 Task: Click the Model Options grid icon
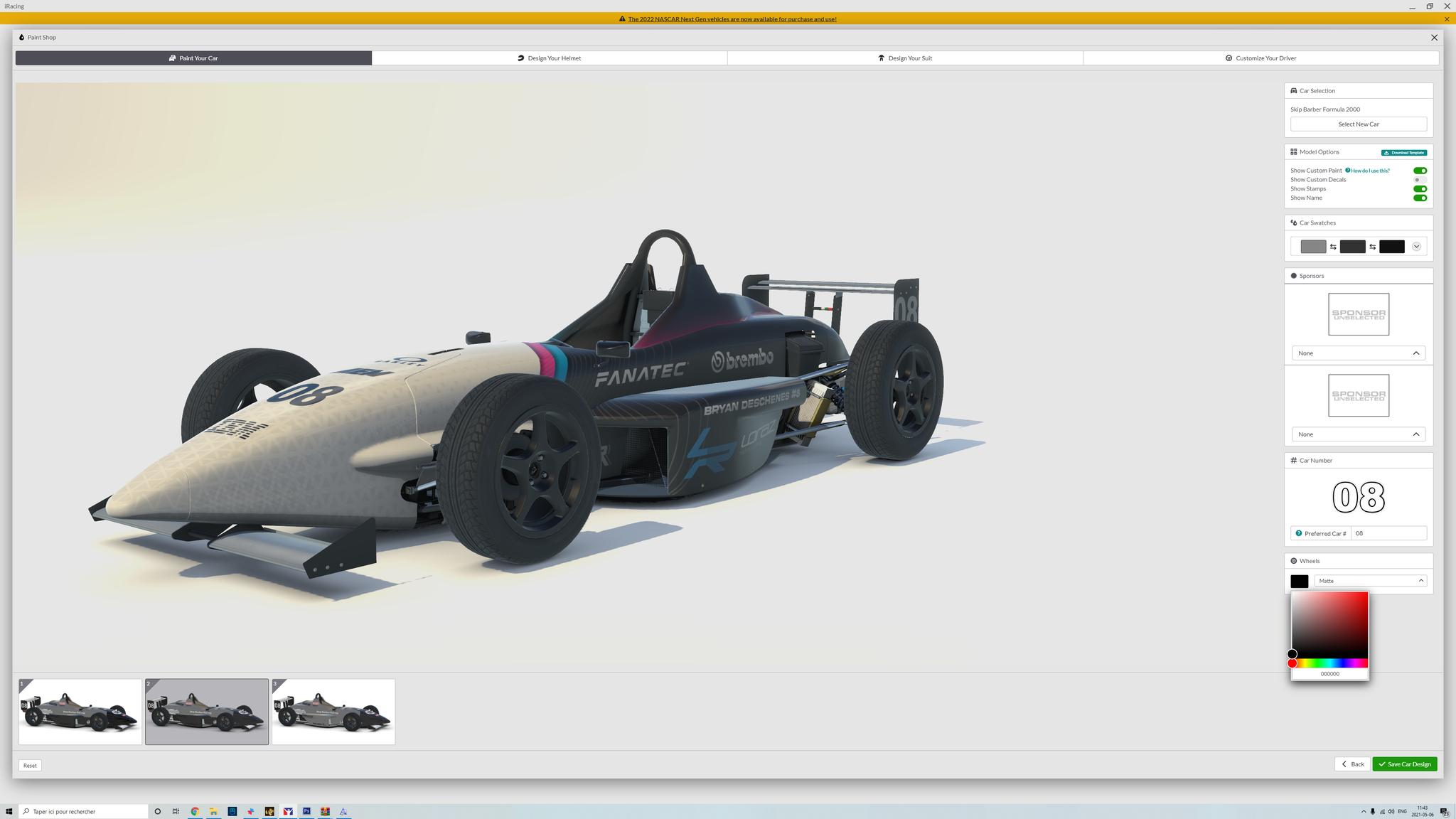[1293, 151]
